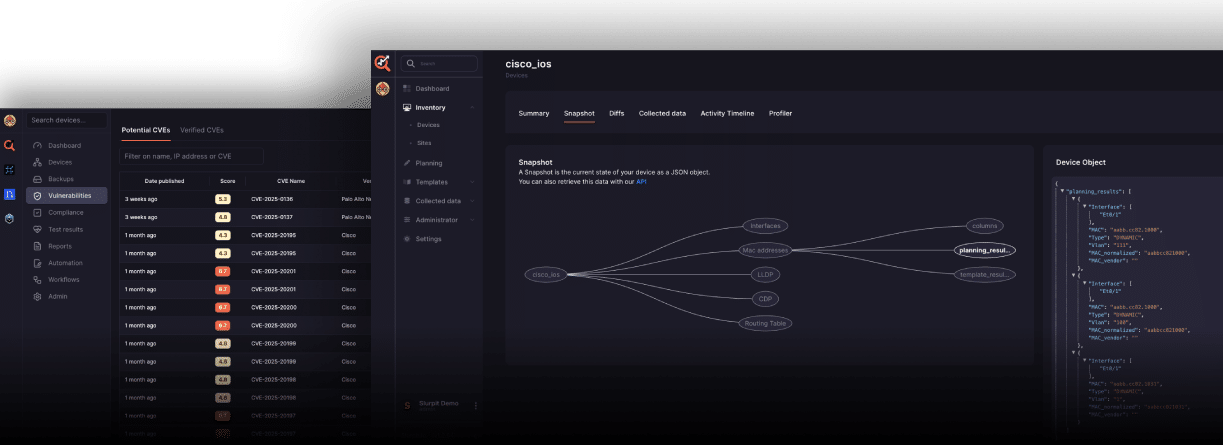Expand the Administrator menu chevron
The height and width of the screenshot is (445, 1223).
coord(472,220)
